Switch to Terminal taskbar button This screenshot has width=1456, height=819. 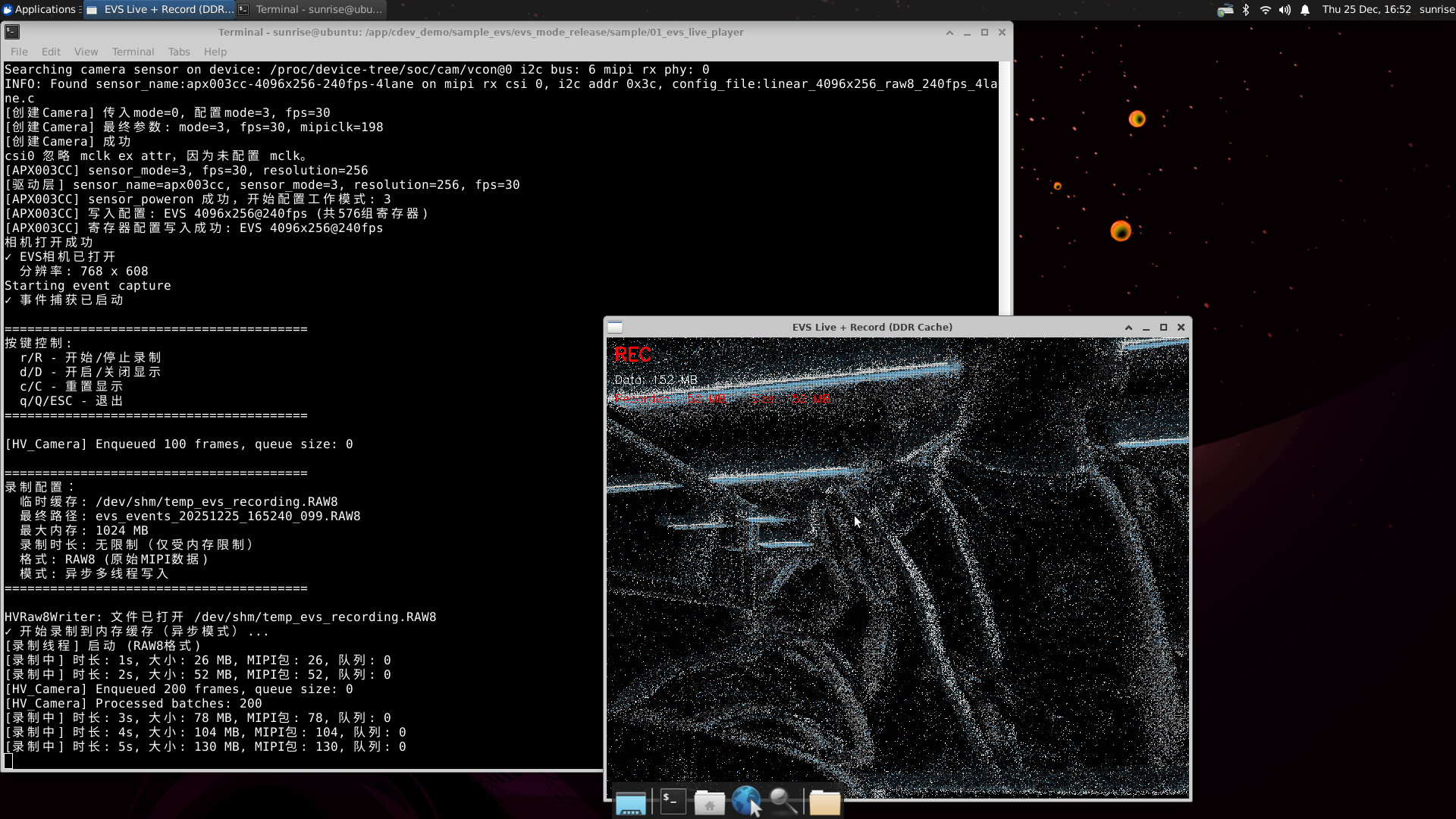(x=310, y=9)
